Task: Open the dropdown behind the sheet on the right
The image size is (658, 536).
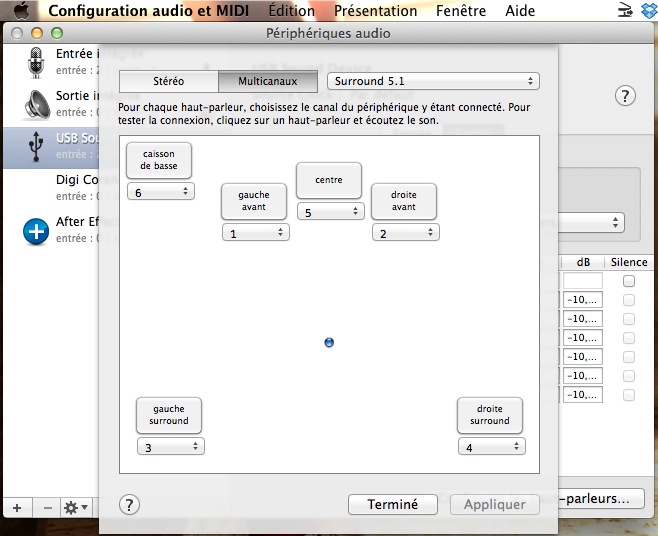Action: 591,222
